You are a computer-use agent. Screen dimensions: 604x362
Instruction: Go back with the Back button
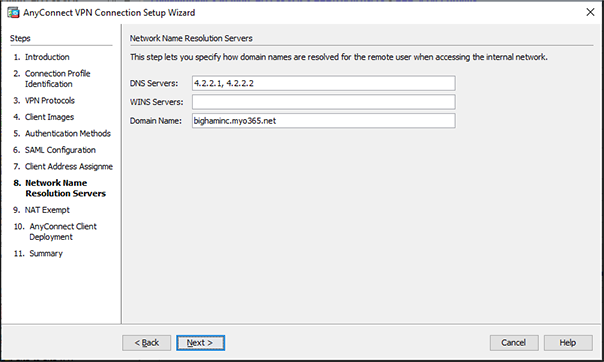click(x=146, y=343)
